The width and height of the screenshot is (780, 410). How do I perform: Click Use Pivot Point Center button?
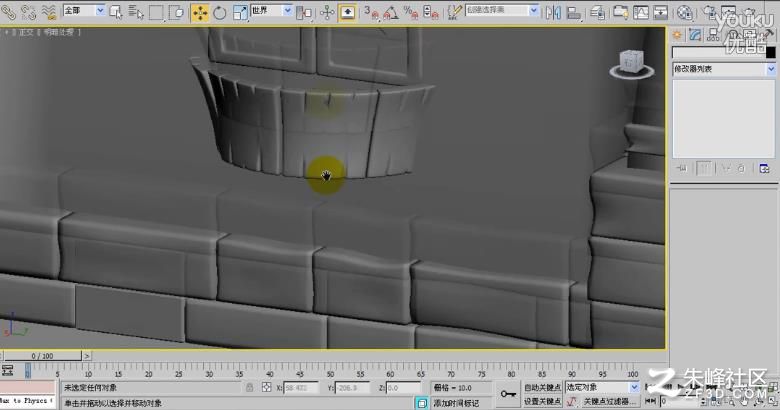(303, 12)
